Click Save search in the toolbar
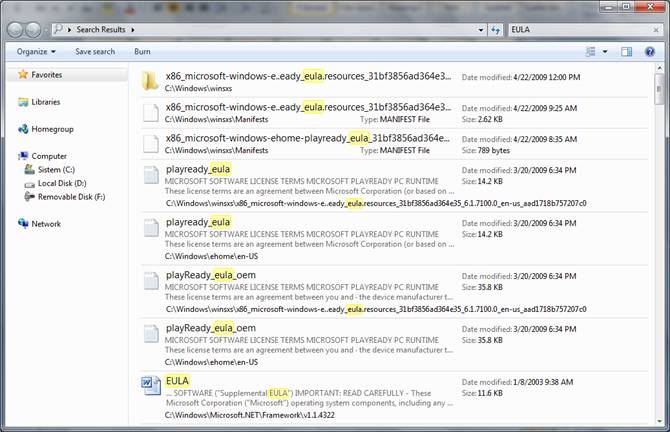 click(x=95, y=52)
